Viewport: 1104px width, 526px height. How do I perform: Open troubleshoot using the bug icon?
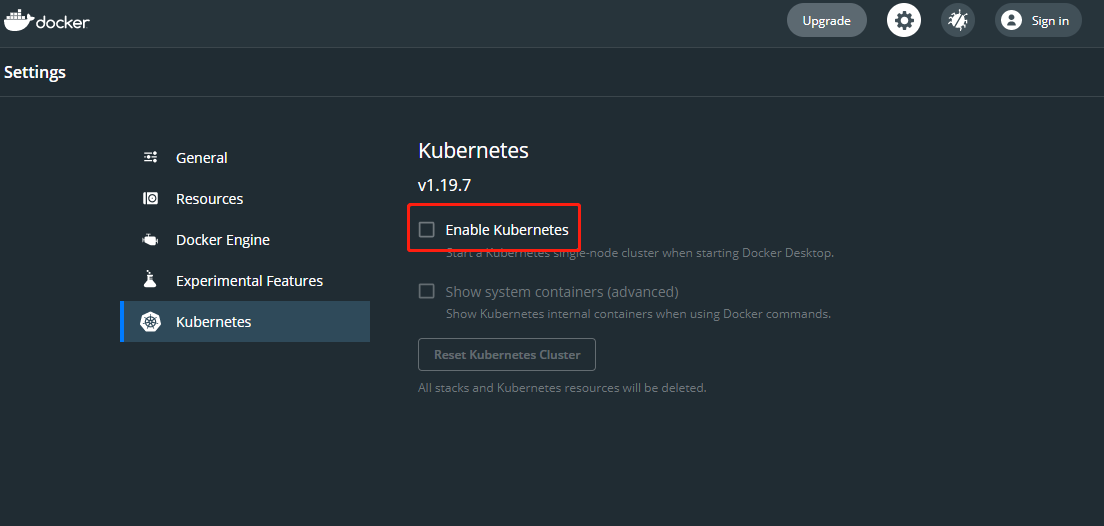pos(958,20)
